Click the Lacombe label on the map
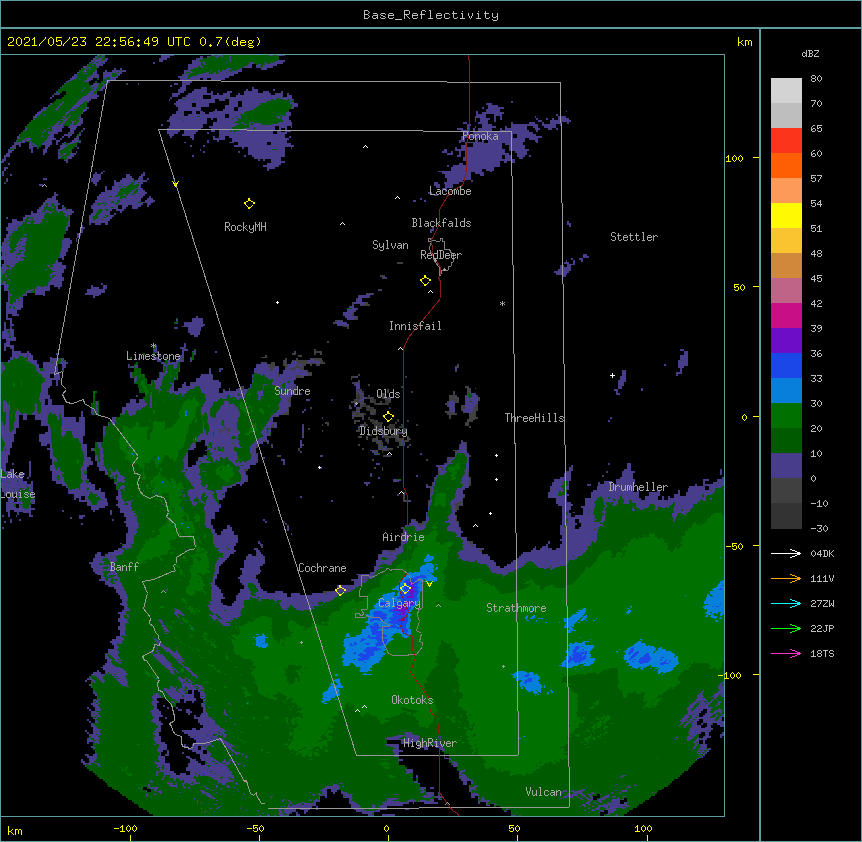The width and height of the screenshot is (862, 842). tap(450, 191)
